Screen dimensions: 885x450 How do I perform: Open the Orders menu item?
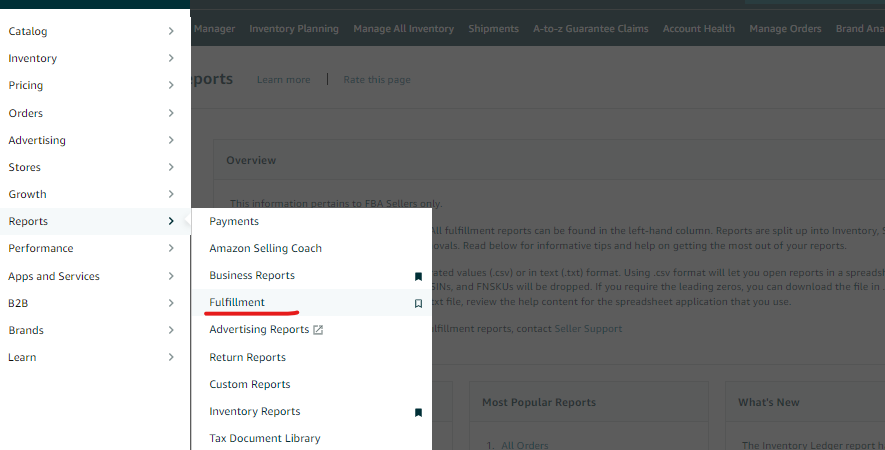tap(95, 113)
